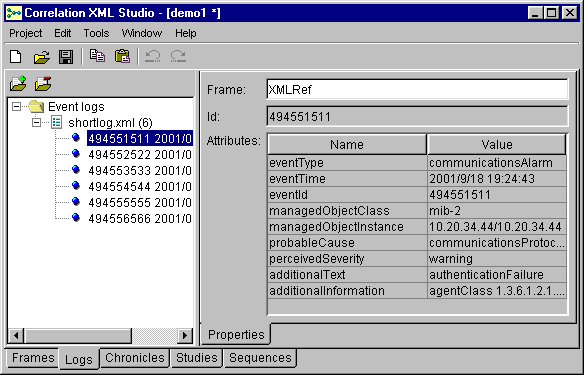The height and width of the screenshot is (375, 584).
Task: Open the Tools menu
Action: 96,34
